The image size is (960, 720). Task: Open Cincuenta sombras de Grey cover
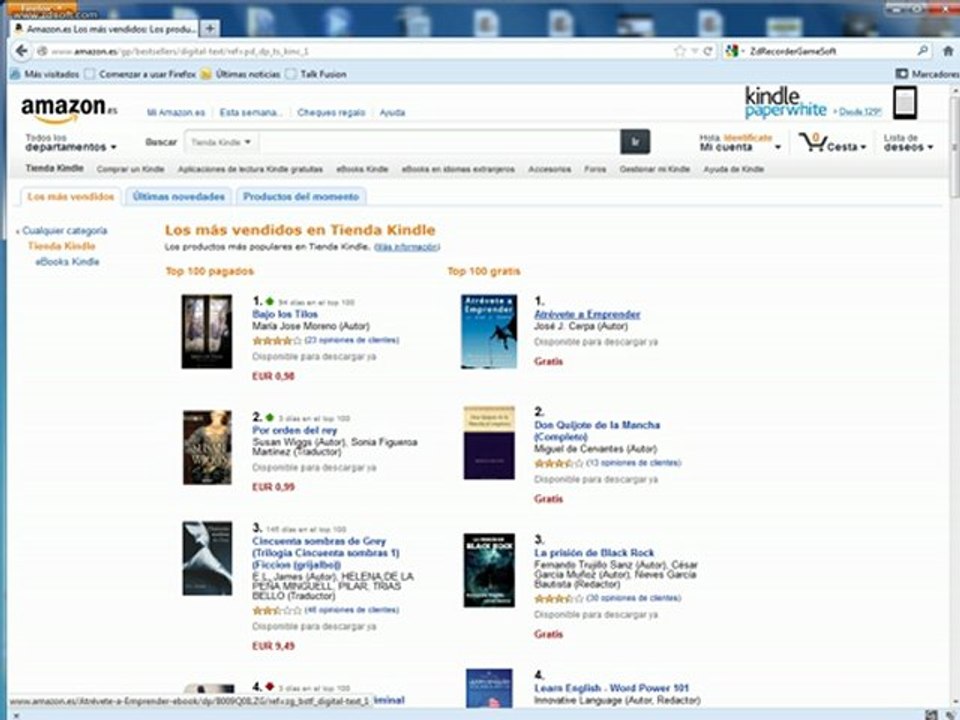click(x=207, y=558)
